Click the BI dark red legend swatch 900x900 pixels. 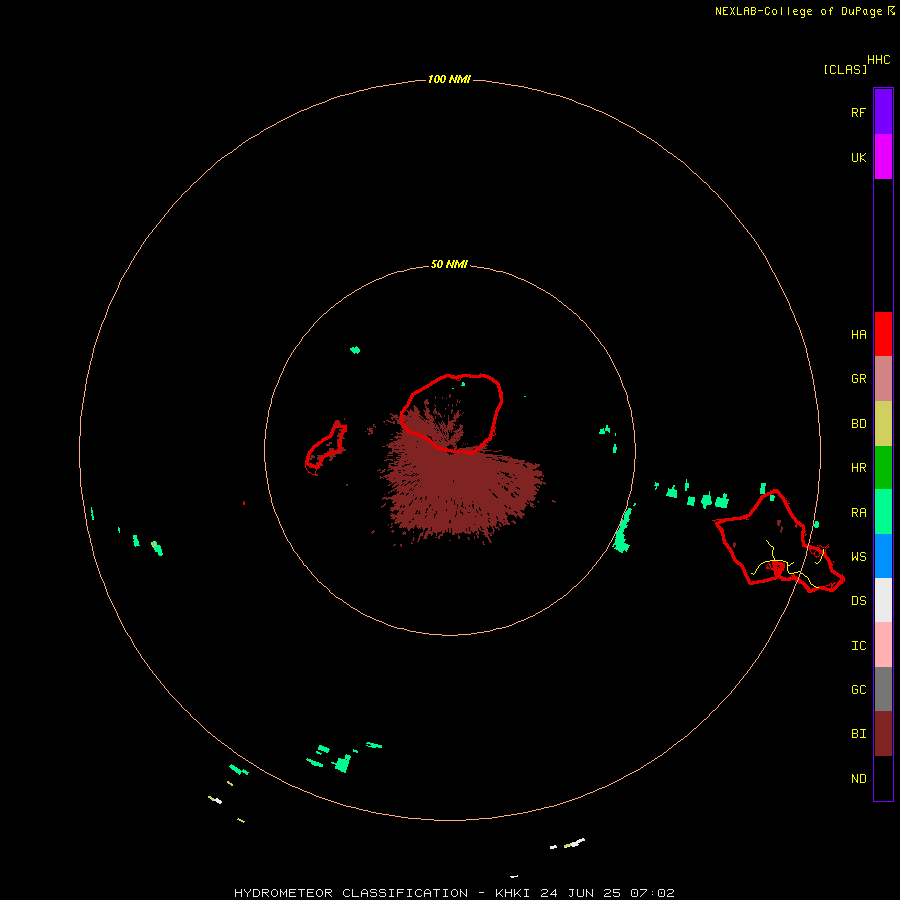(883, 734)
